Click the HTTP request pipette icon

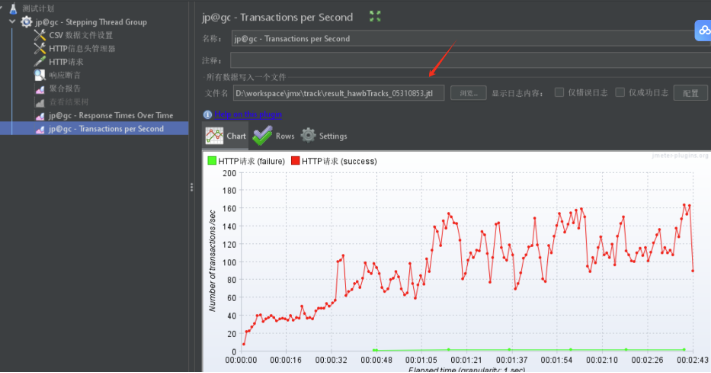tap(40, 62)
